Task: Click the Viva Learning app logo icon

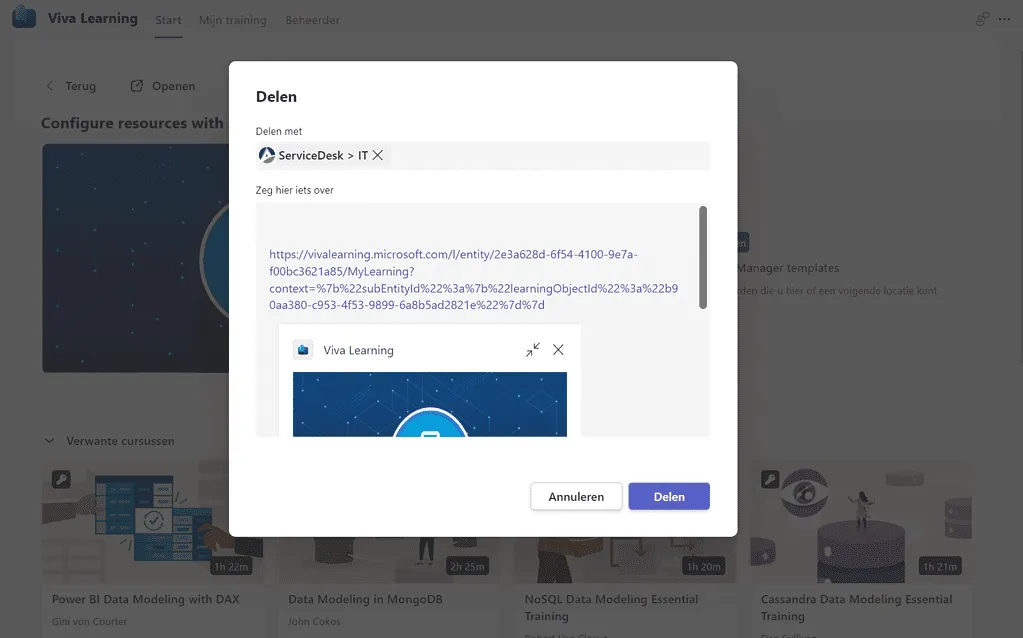Action: (23, 18)
